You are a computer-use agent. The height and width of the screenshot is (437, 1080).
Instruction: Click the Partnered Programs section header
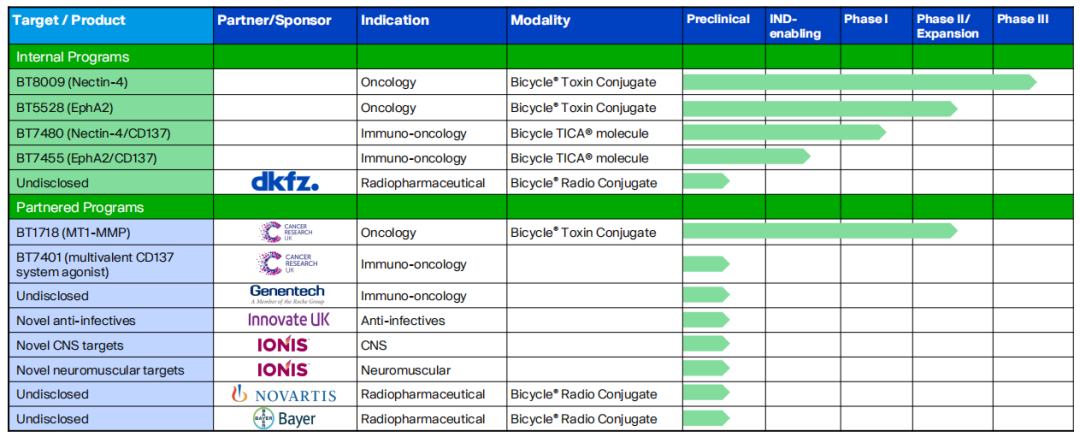click(78, 207)
